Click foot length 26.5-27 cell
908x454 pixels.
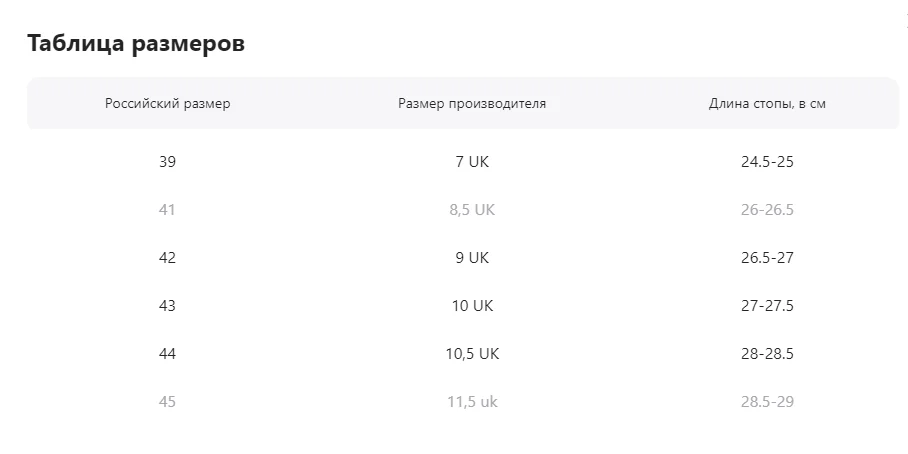(x=767, y=257)
